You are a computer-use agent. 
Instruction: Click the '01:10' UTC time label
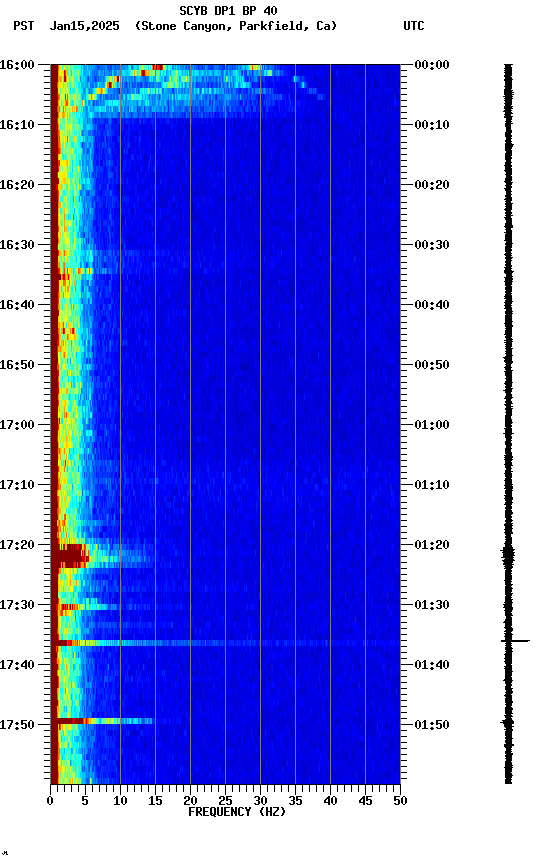[x=432, y=485]
